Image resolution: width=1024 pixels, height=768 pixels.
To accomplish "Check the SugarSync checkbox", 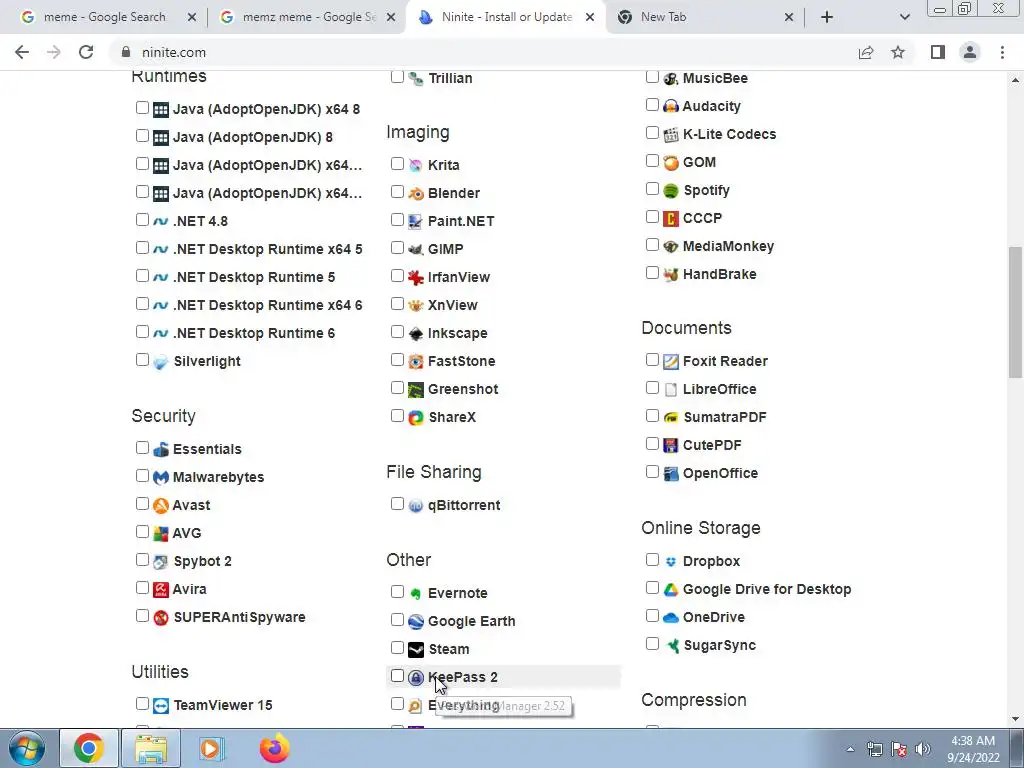I will pyautogui.click(x=652, y=644).
